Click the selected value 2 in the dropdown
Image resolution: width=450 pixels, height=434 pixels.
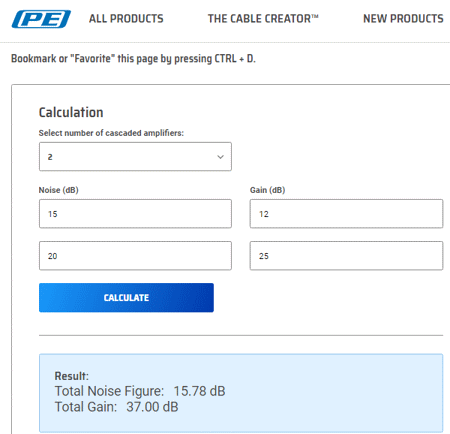pyautogui.click(x=50, y=157)
